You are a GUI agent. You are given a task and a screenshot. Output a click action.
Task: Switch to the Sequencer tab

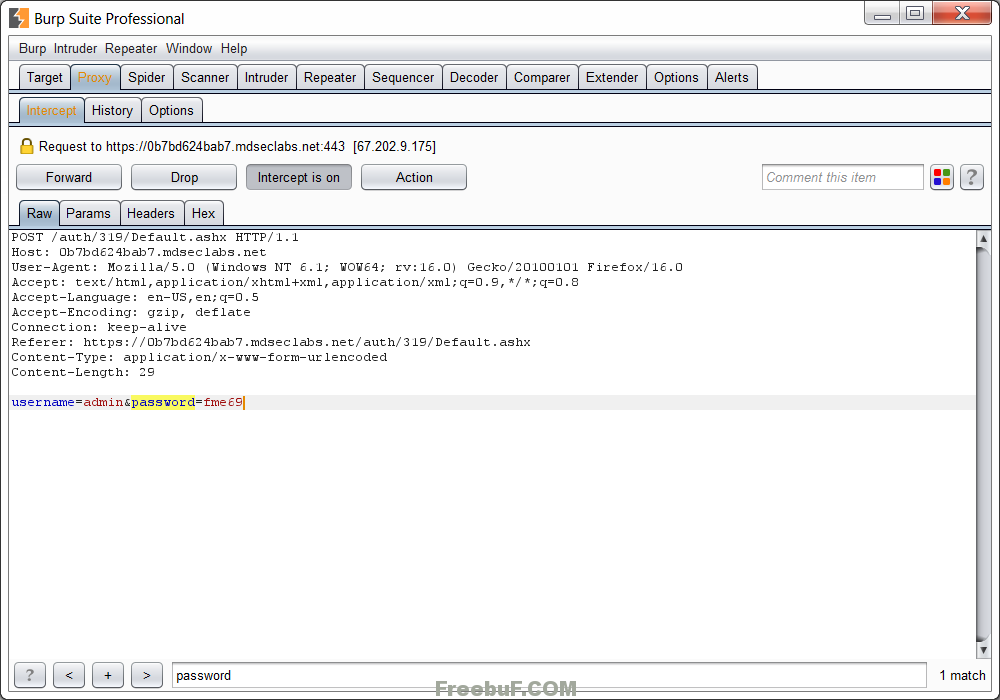pos(403,77)
